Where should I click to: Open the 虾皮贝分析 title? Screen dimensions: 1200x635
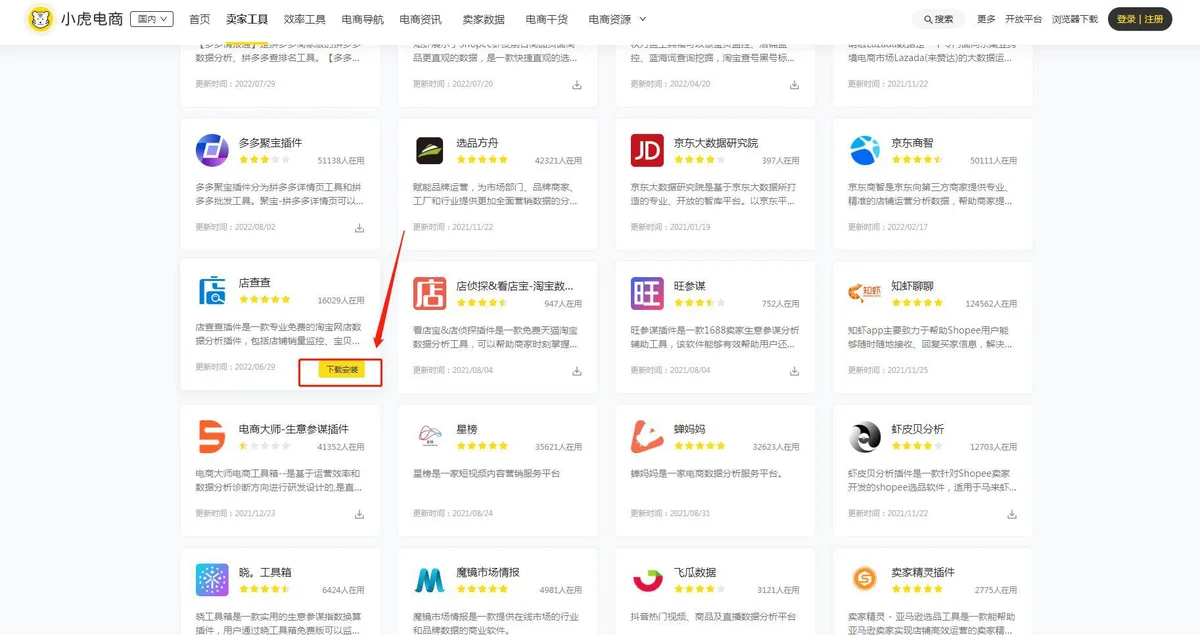[917, 429]
